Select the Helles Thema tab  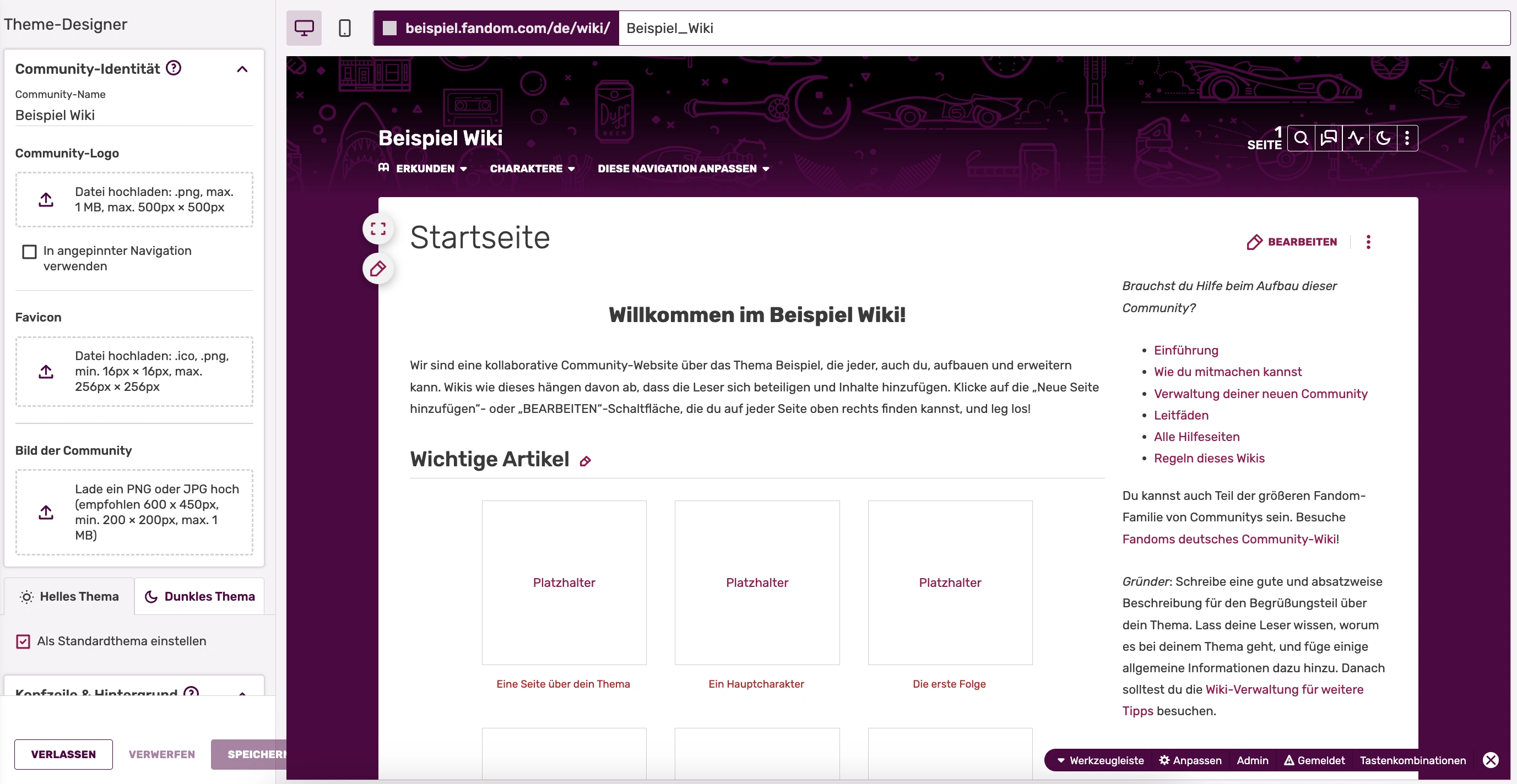click(69, 596)
